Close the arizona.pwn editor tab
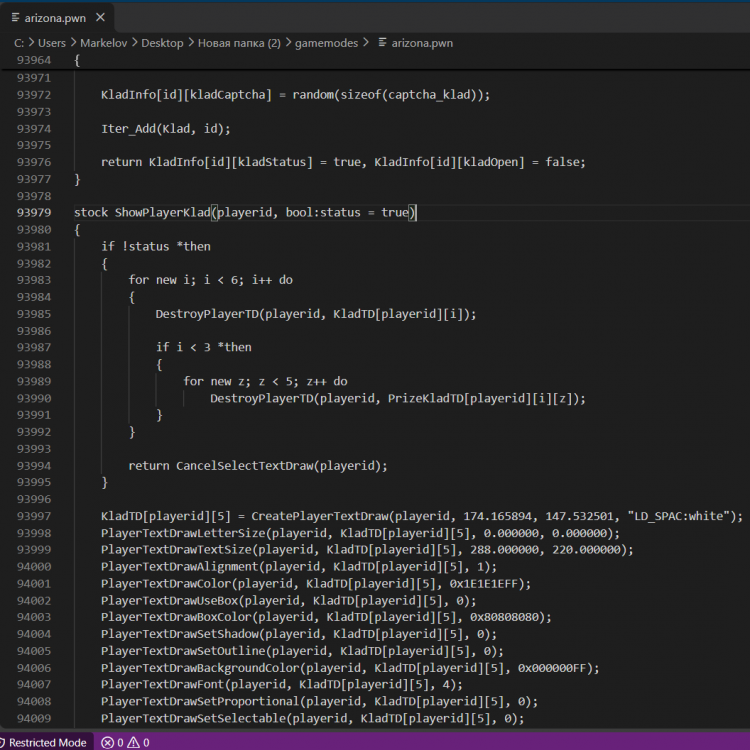This screenshot has height=750, width=750. coord(100,18)
